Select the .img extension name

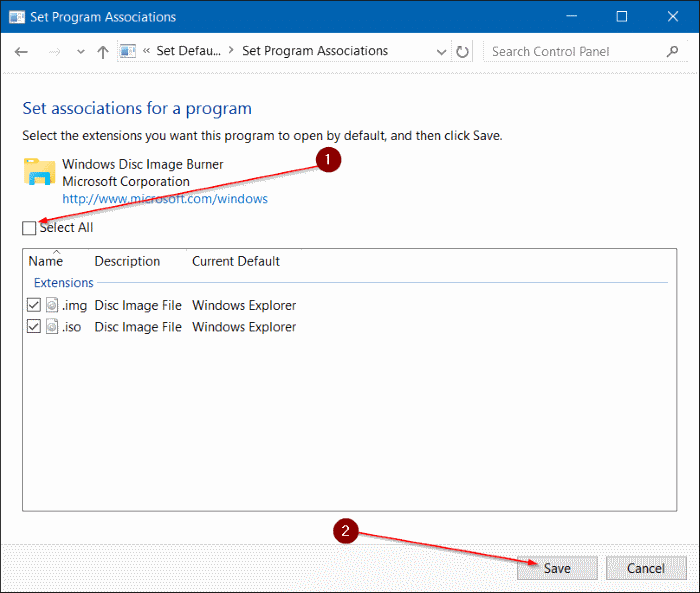coord(75,305)
